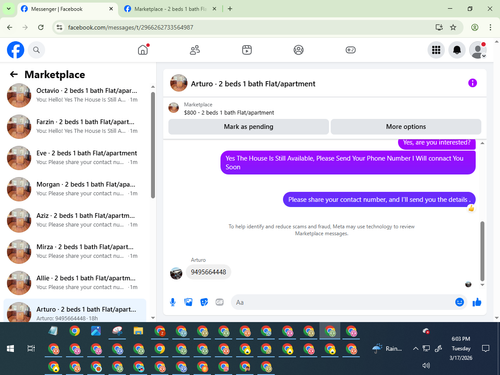Close the Marketplace browser tab
This screenshot has width=500, height=375.
click(214, 9)
